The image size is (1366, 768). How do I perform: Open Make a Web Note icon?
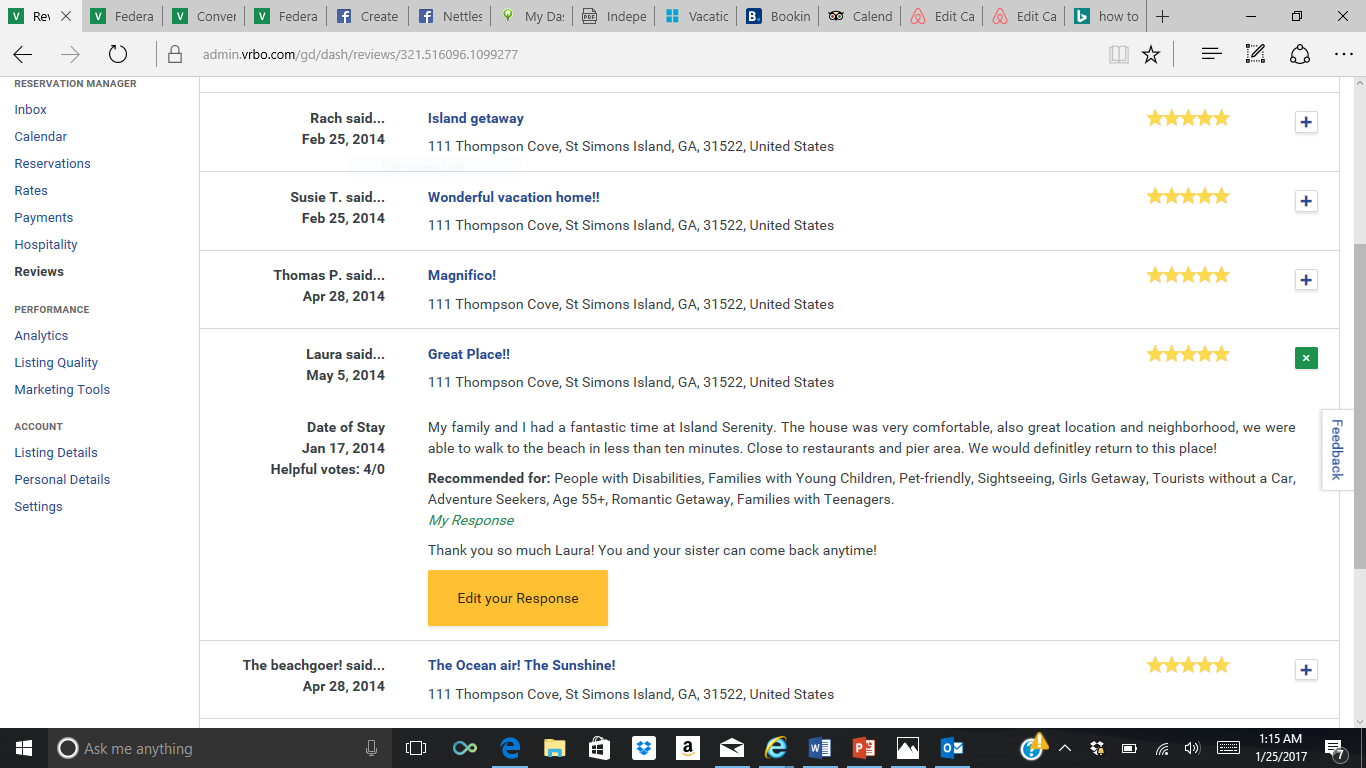[1255, 55]
